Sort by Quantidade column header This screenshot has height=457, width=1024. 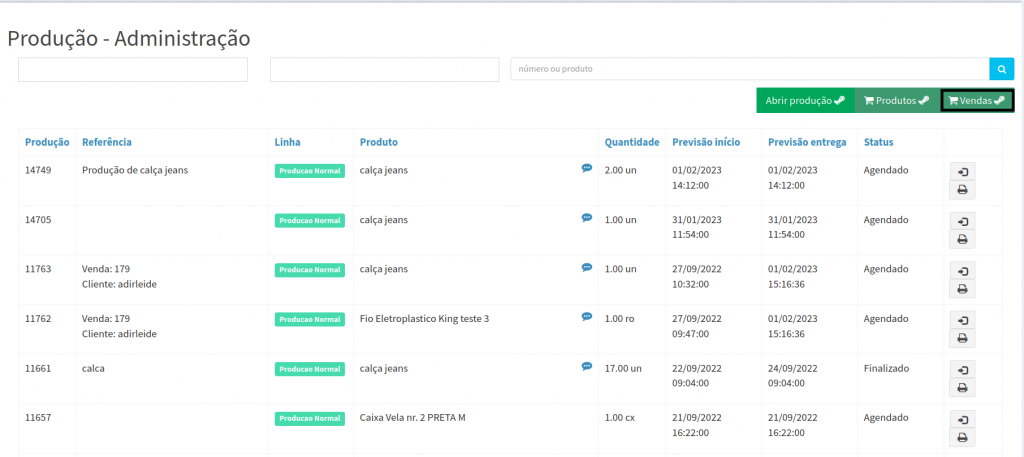pos(631,142)
